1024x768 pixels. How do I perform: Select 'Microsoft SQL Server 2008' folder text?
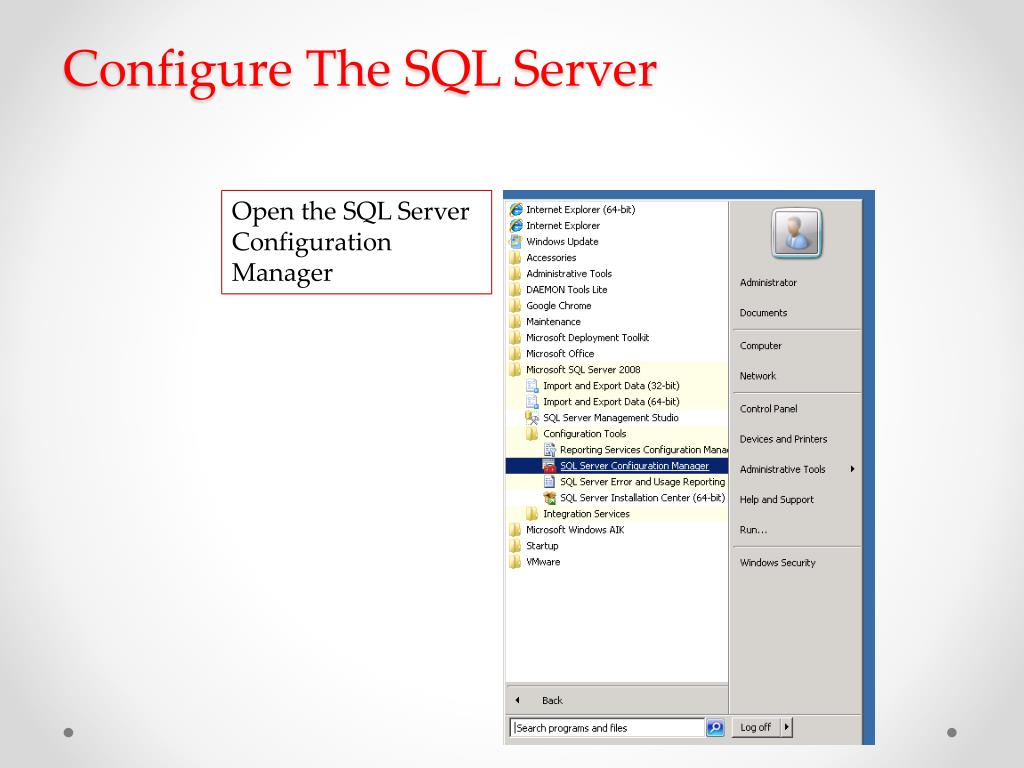(583, 370)
